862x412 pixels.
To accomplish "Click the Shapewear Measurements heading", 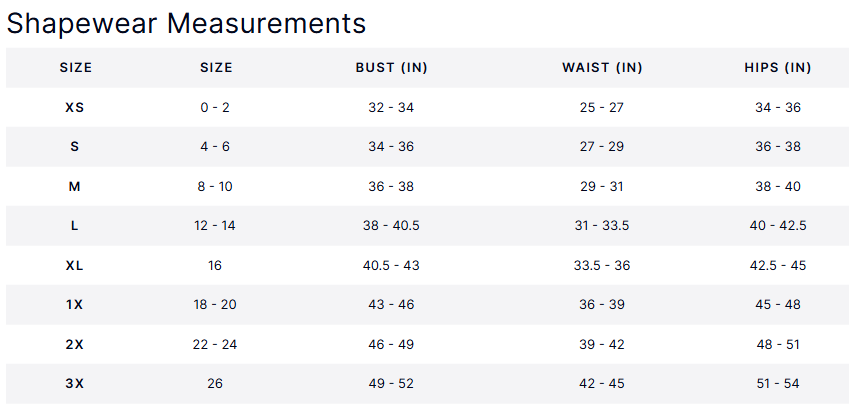I will pos(186,23).
